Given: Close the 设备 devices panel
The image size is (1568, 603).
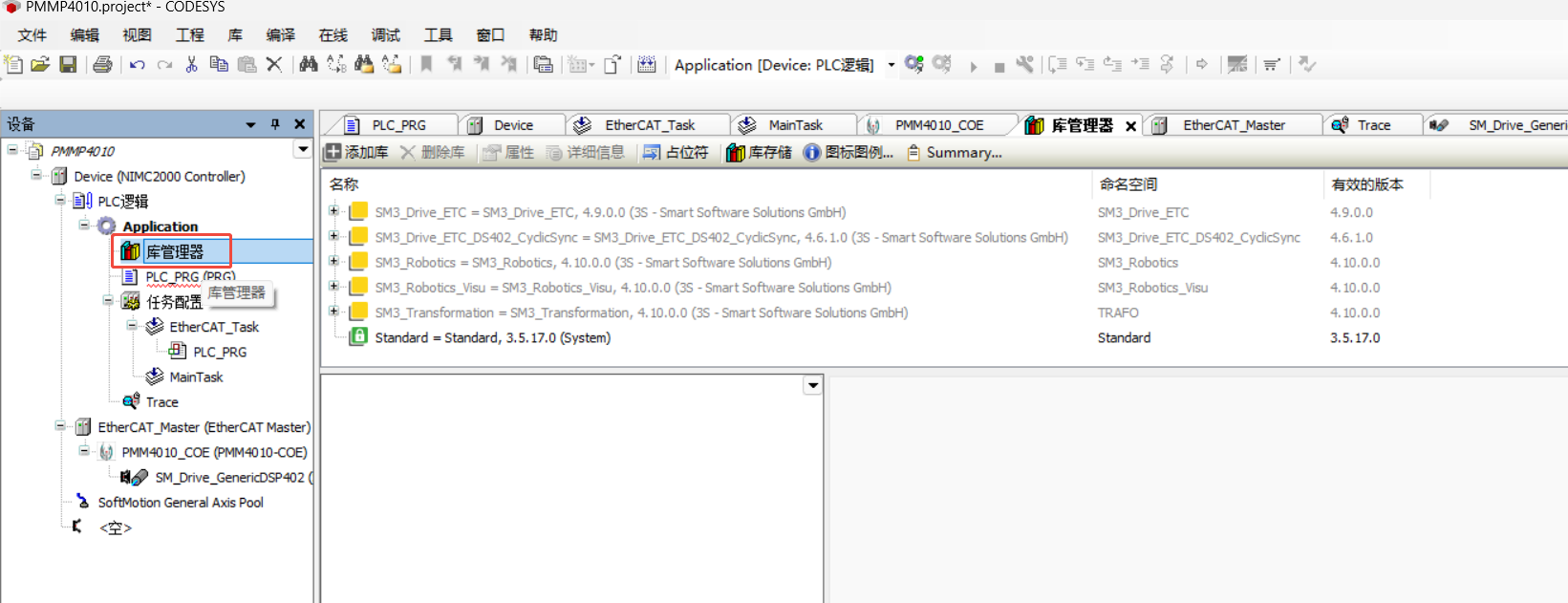Looking at the screenshot, I should point(299,124).
